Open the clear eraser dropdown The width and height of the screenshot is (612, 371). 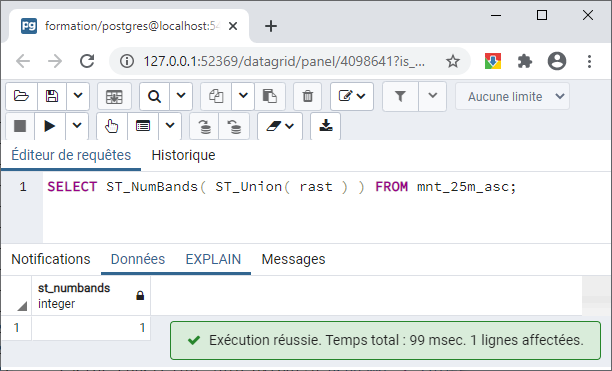coord(280,126)
